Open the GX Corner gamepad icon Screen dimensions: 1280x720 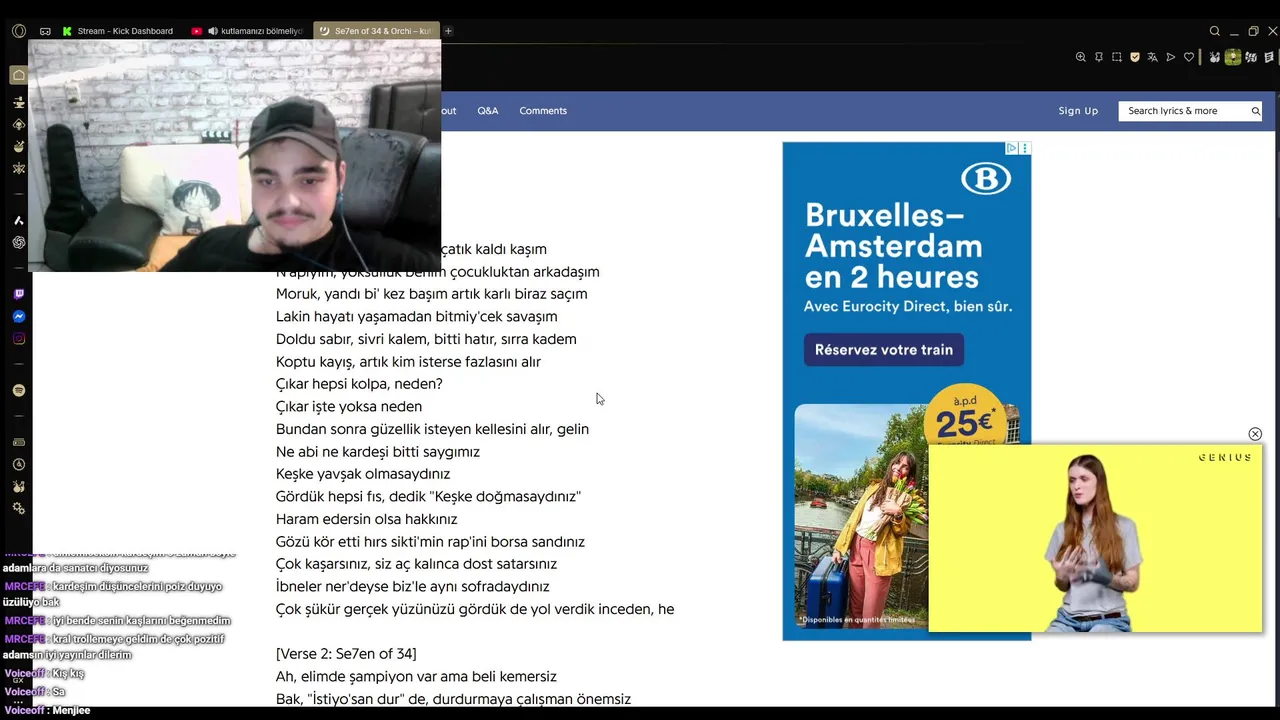45,31
